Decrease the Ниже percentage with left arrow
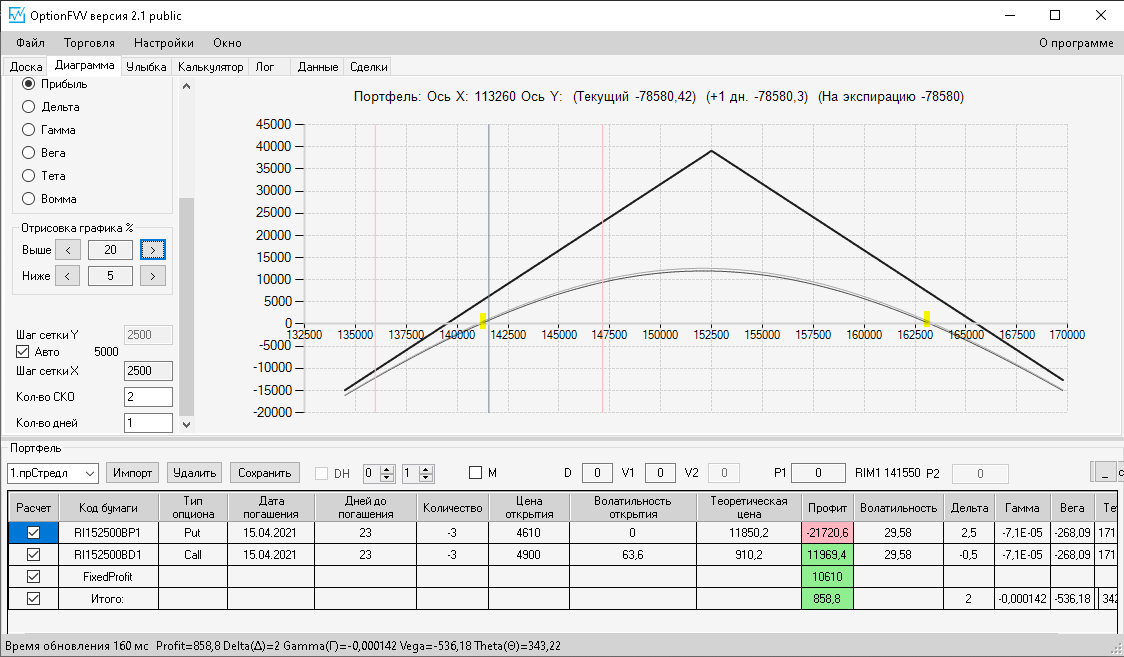Viewport: 1124px width, 657px height. point(67,275)
